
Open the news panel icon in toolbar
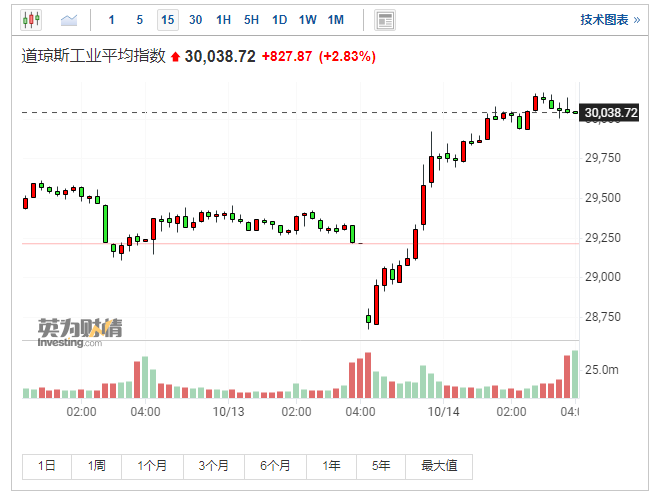coord(384,20)
